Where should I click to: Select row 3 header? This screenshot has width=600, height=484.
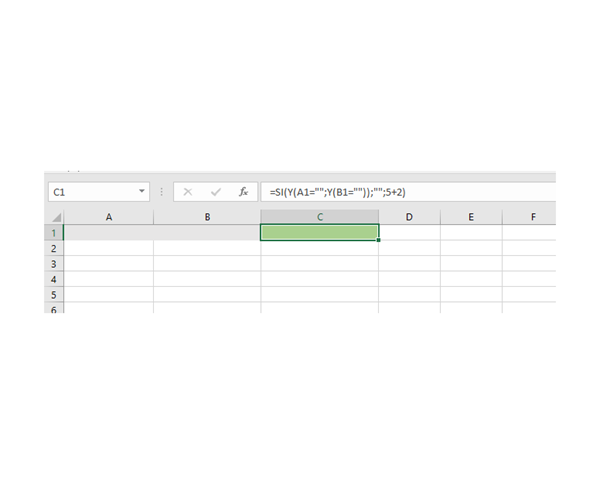pos(54,264)
